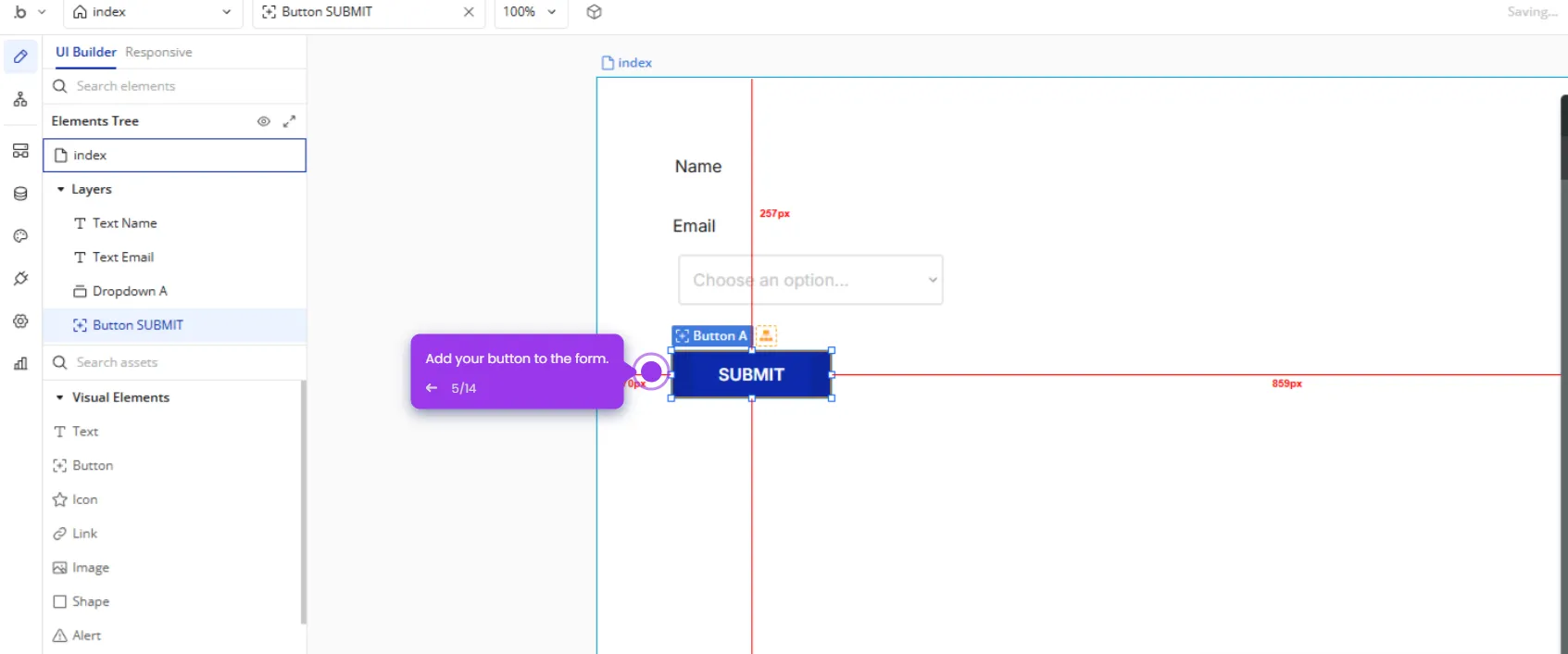Expand the Elements Tree panel
Image resolution: width=1568 pixels, height=654 pixels.
click(289, 121)
